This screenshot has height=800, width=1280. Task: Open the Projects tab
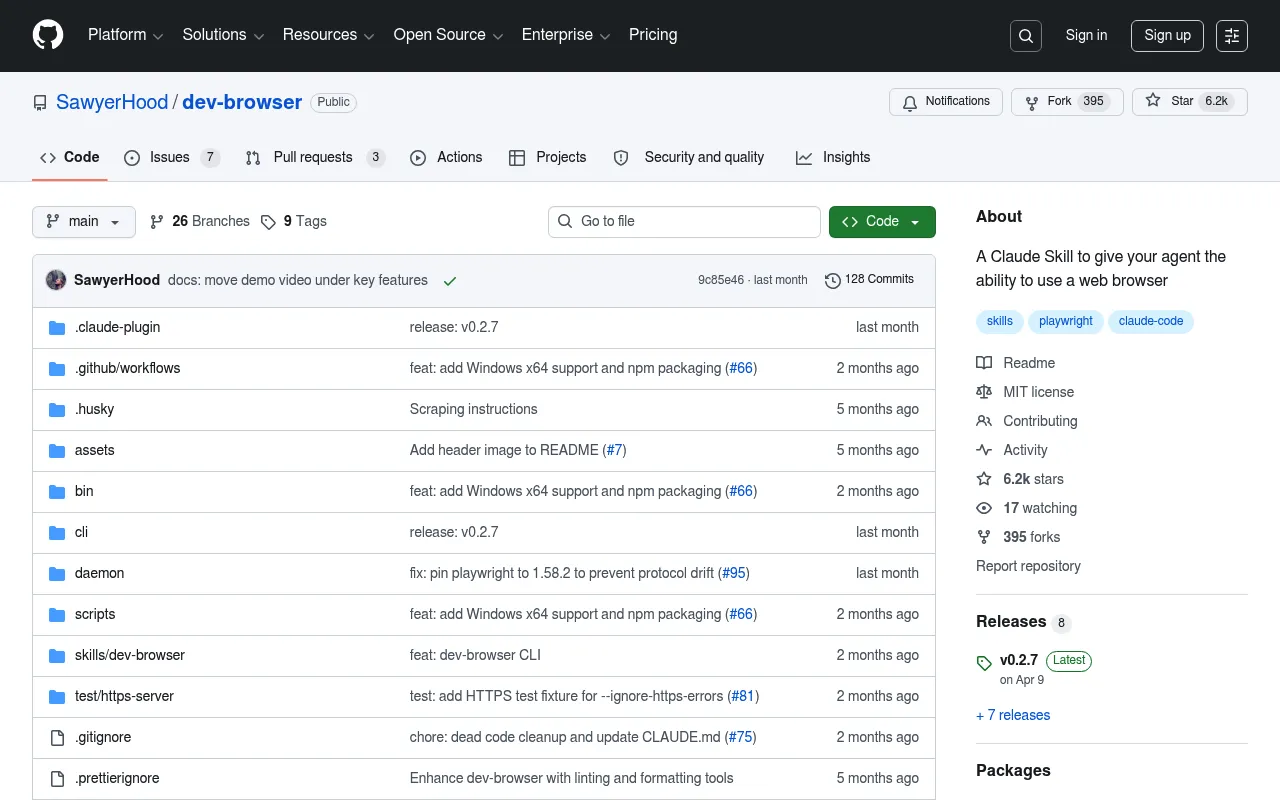coord(548,158)
